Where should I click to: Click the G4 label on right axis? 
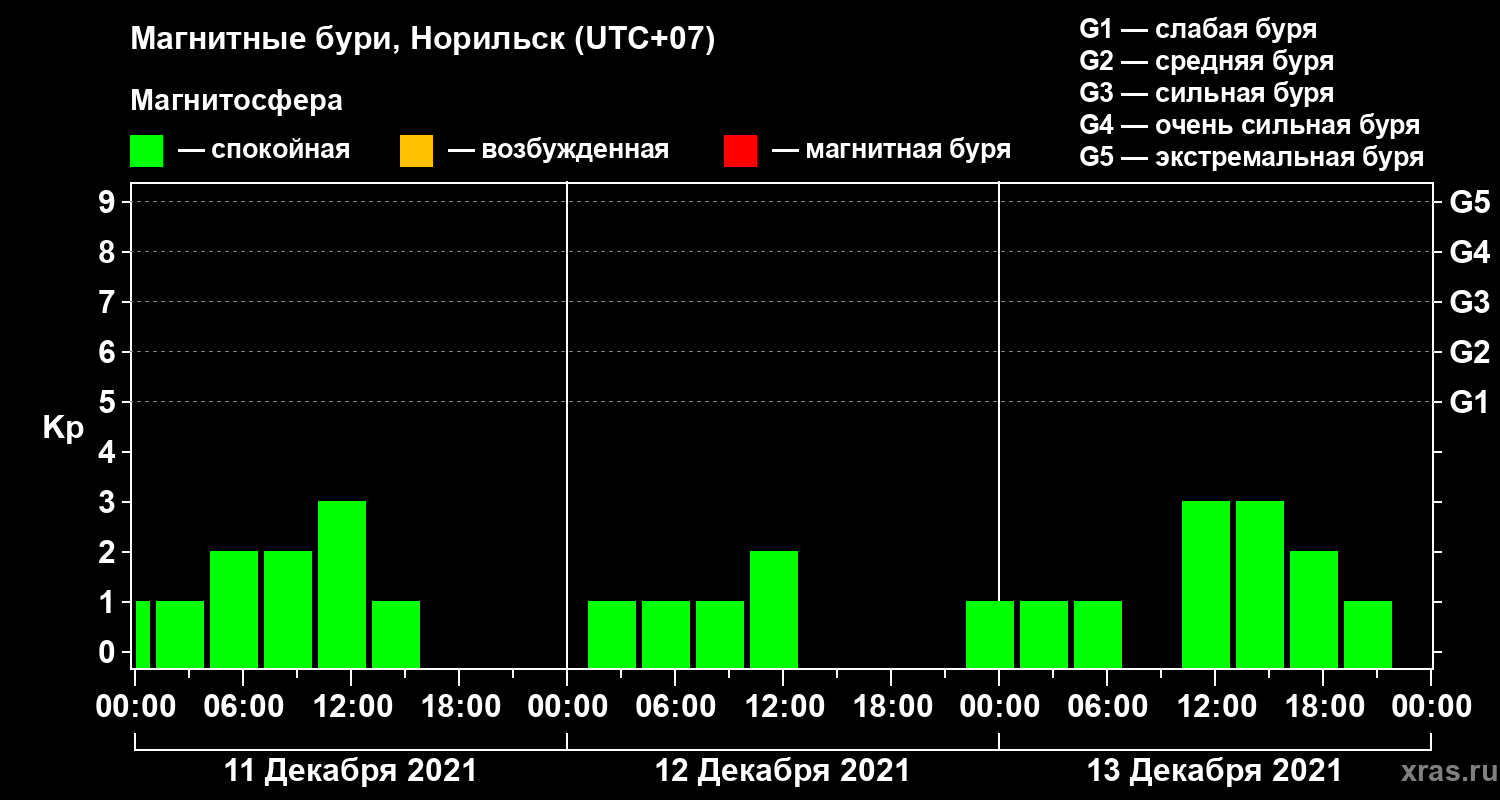(1469, 252)
